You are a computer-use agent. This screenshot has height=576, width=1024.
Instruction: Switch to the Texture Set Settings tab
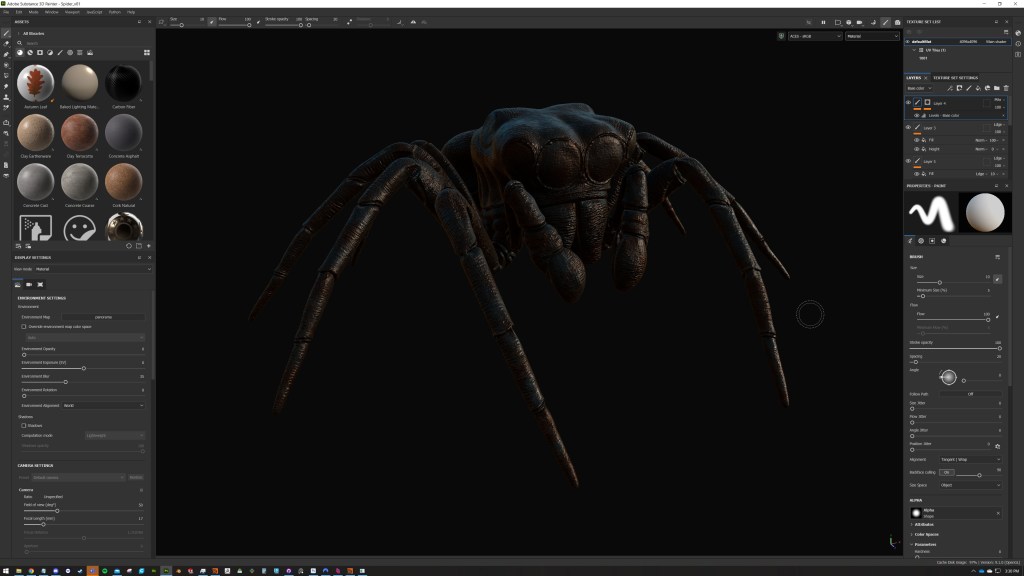(955, 77)
